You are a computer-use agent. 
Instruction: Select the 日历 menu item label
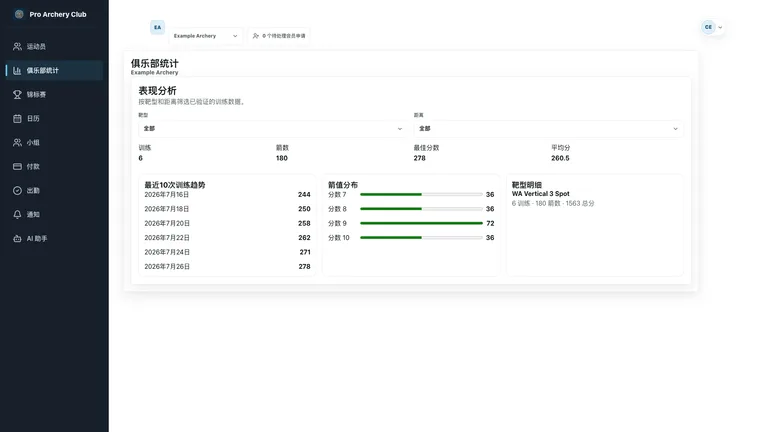[x=33, y=119]
